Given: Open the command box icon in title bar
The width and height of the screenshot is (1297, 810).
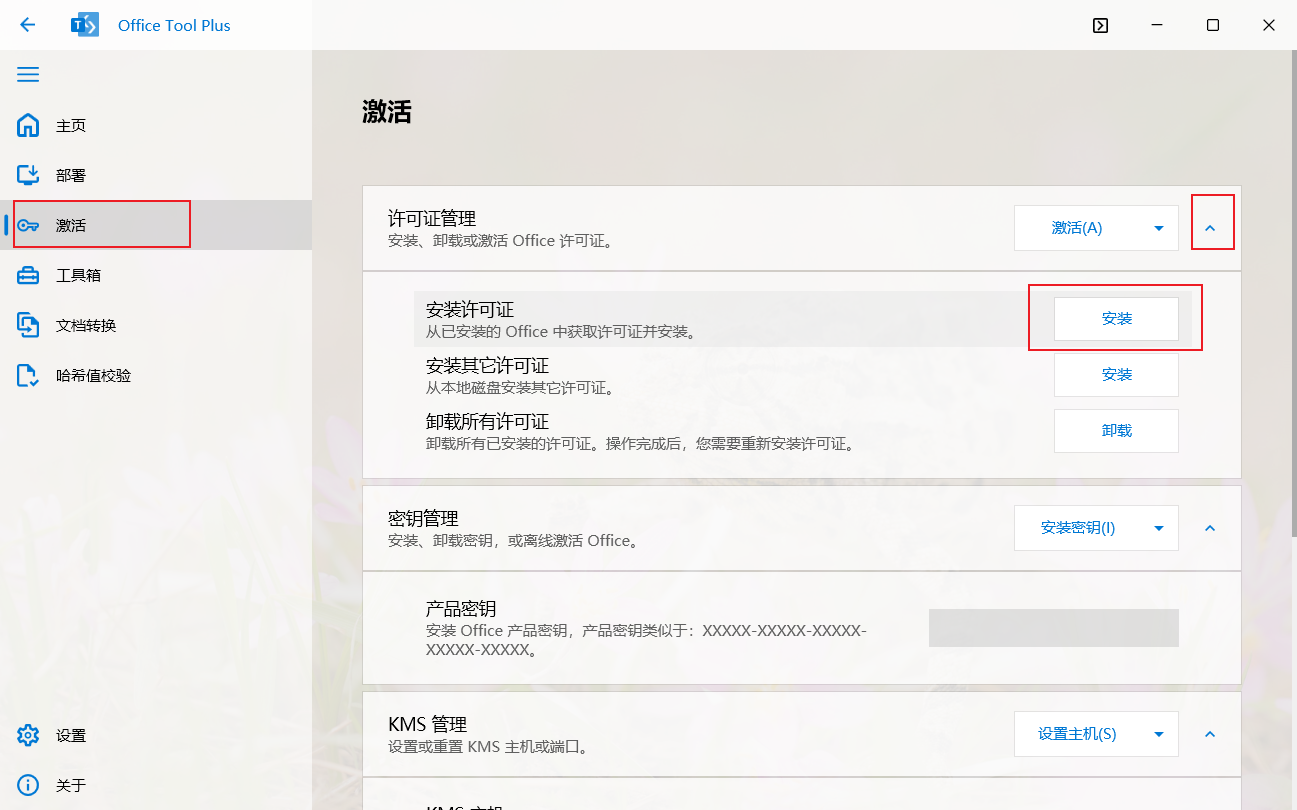Looking at the screenshot, I should [1100, 26].
